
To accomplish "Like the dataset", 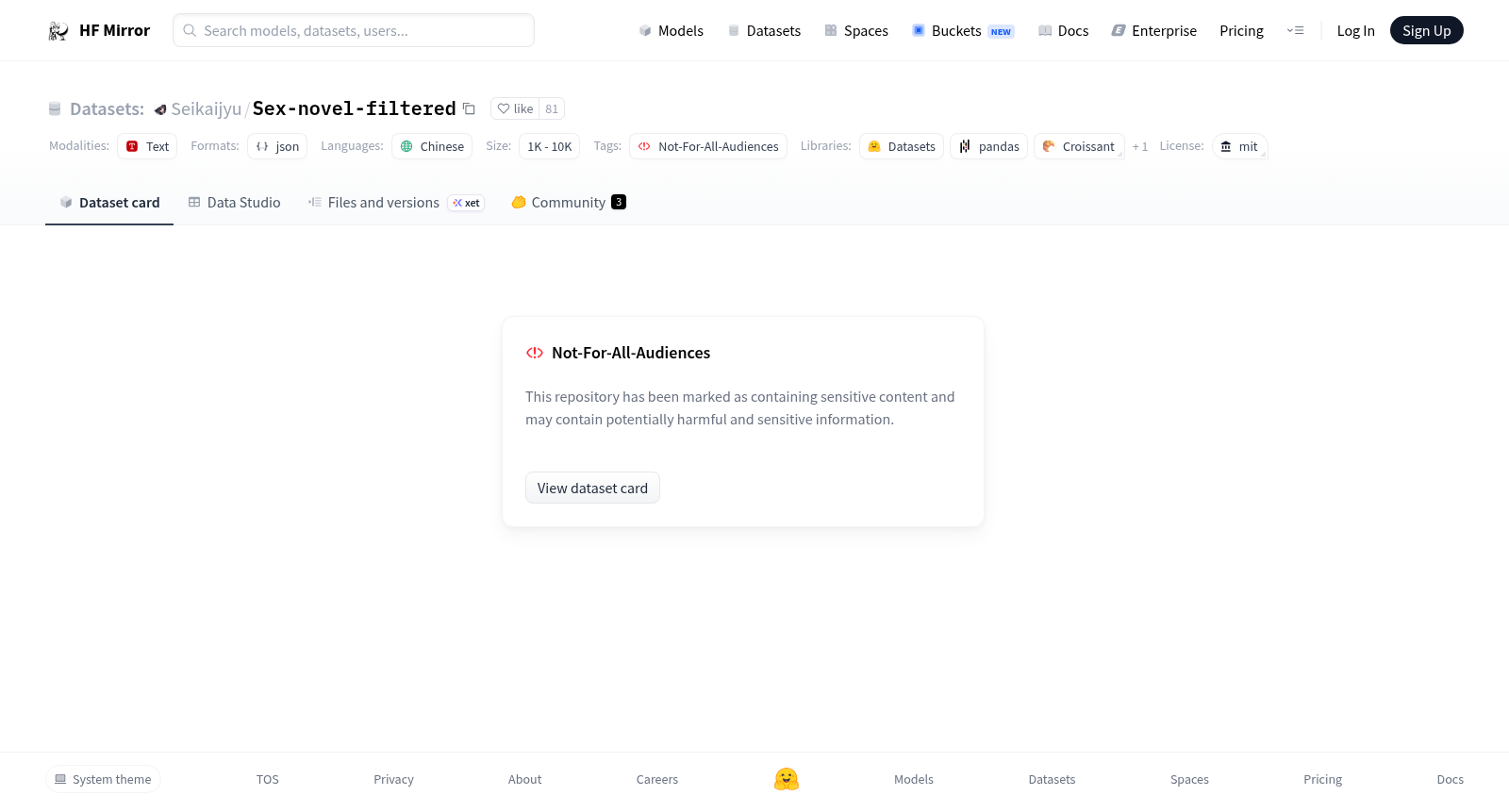I will [515, 108].
